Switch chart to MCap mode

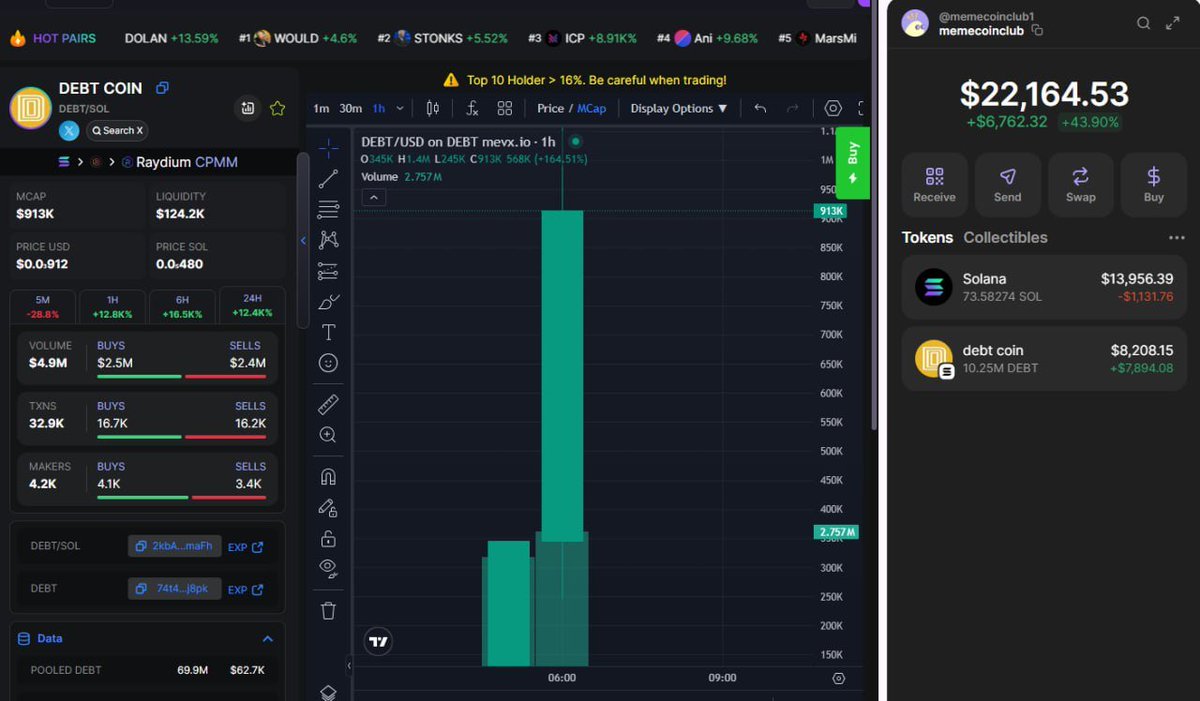[591, 108]
